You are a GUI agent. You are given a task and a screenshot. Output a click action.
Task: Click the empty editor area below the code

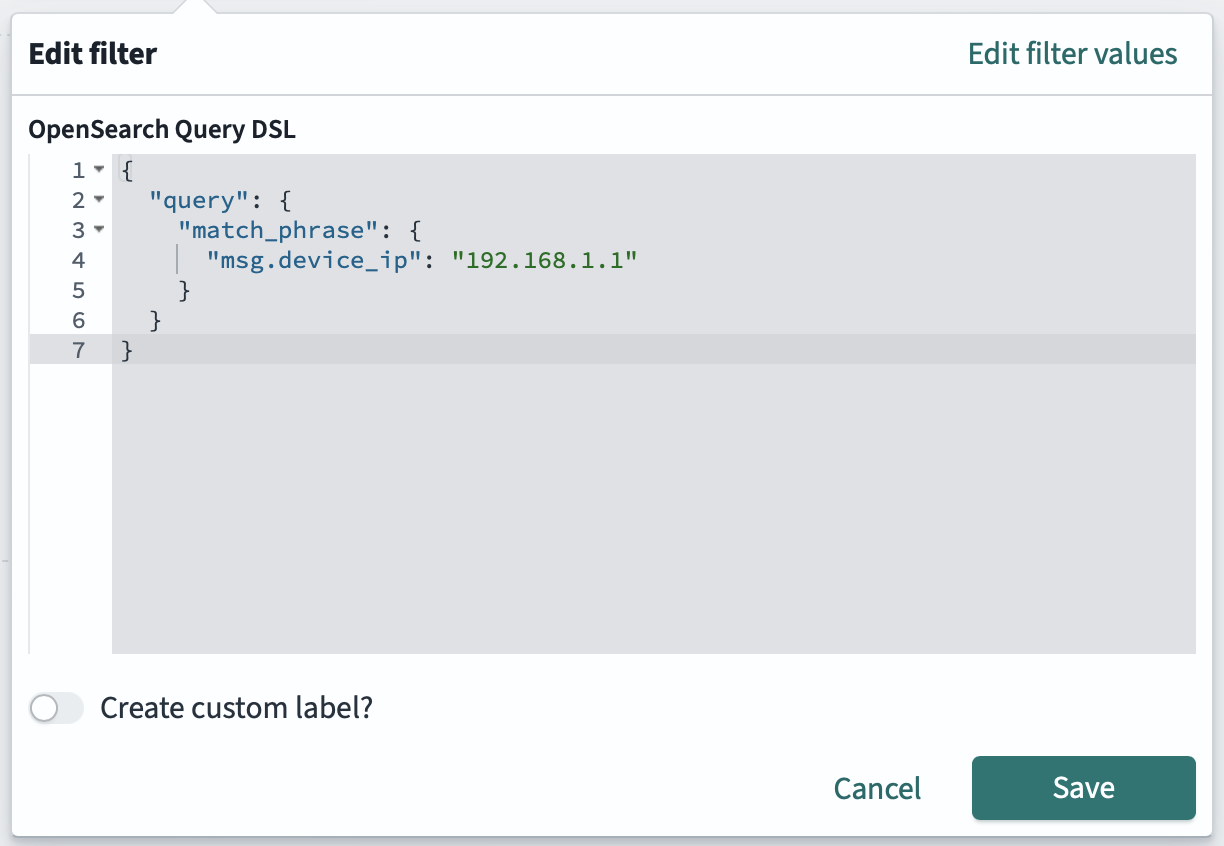coord(600,500)
